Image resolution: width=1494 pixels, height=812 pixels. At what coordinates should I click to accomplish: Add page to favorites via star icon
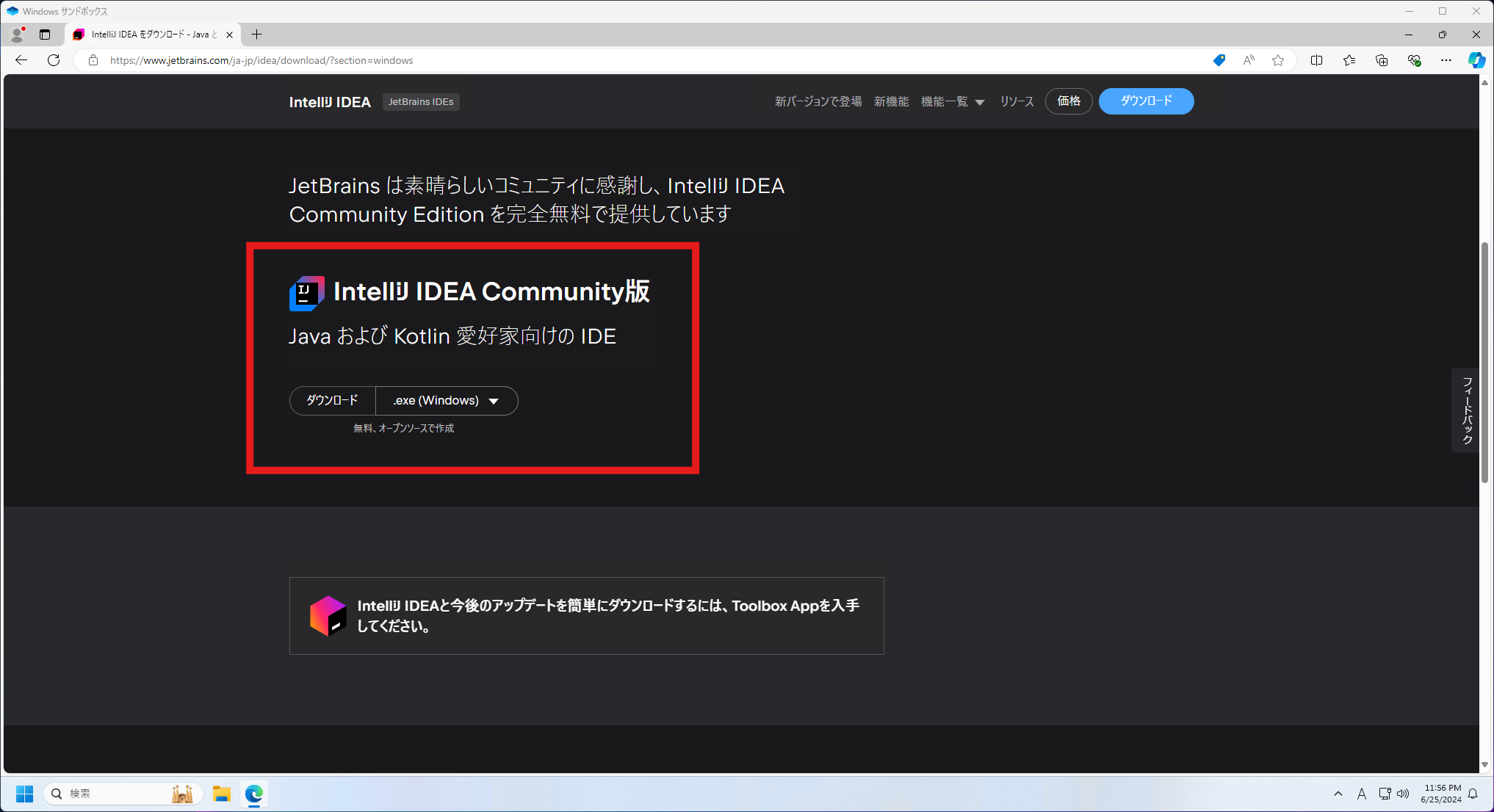pos(1279,60)
